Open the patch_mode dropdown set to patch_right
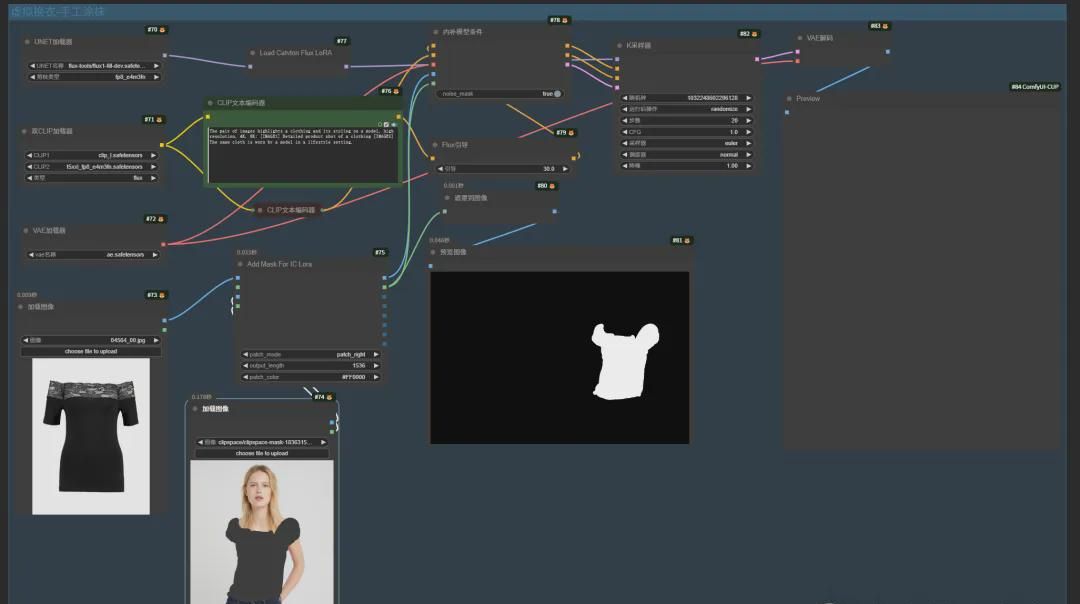1080x604 pixels. click(310, 354)
